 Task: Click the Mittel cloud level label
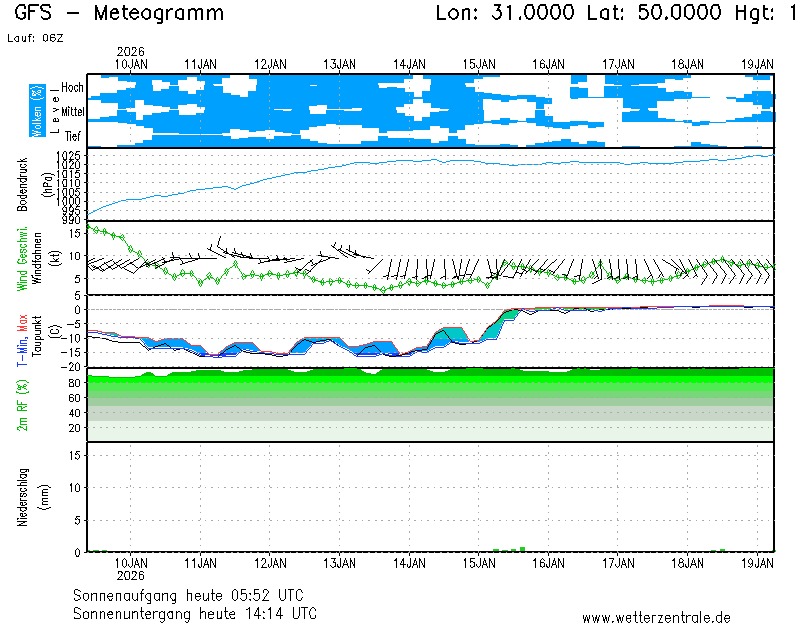tap(72, 113)
